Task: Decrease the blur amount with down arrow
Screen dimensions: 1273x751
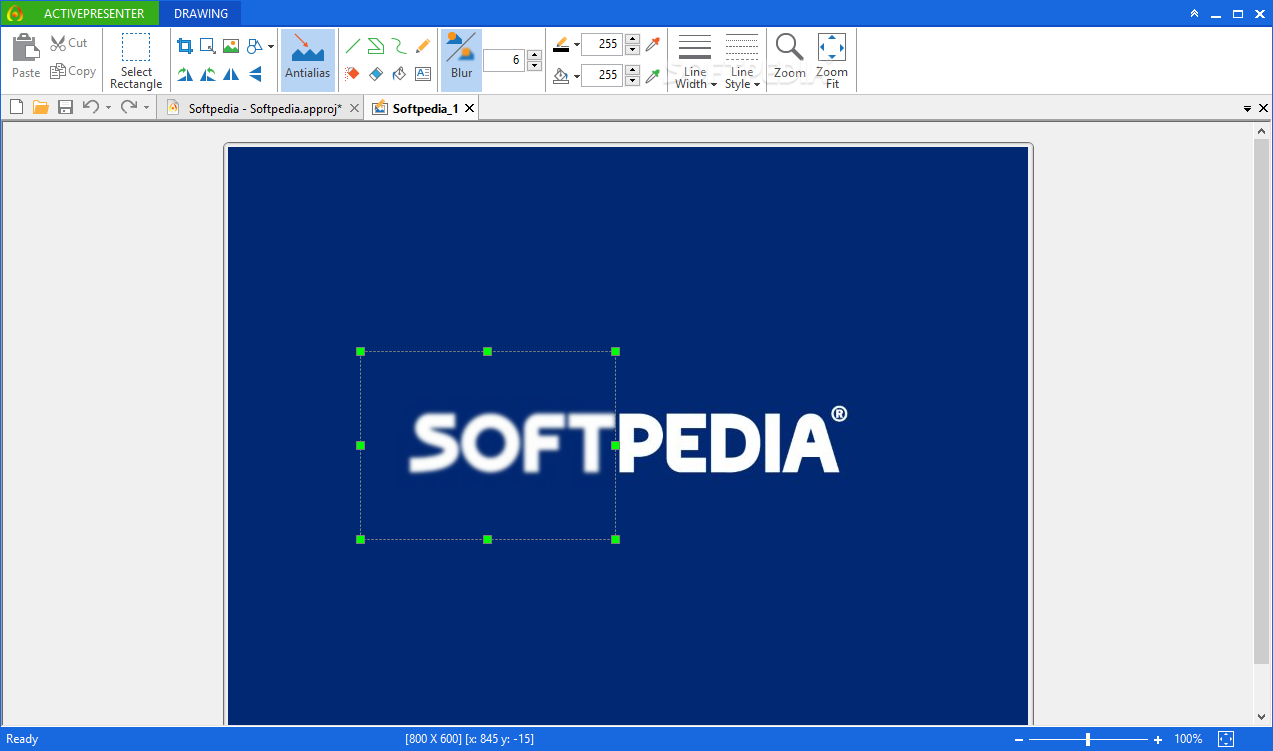Action: pyautogui.click(x=534, y=66)
